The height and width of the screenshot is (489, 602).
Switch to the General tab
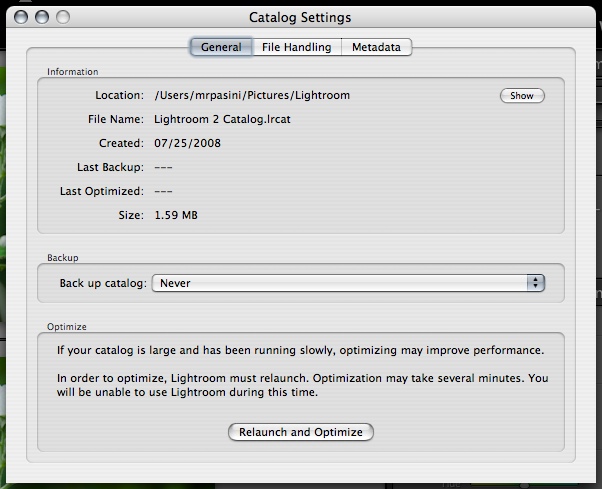[x=220, y=47]
